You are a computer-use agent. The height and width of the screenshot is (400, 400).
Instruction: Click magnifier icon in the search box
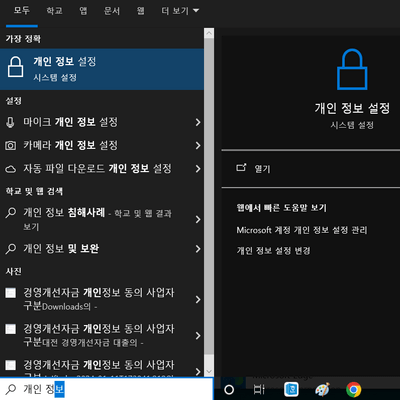11,389
